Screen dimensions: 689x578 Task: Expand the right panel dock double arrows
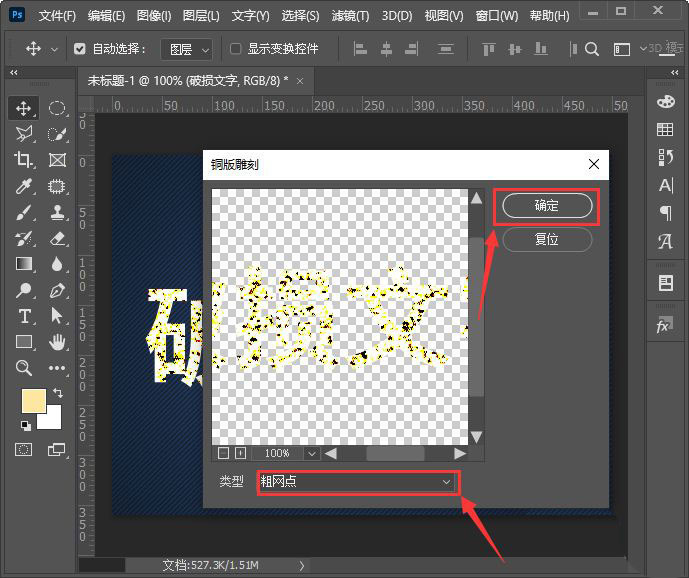675,72
